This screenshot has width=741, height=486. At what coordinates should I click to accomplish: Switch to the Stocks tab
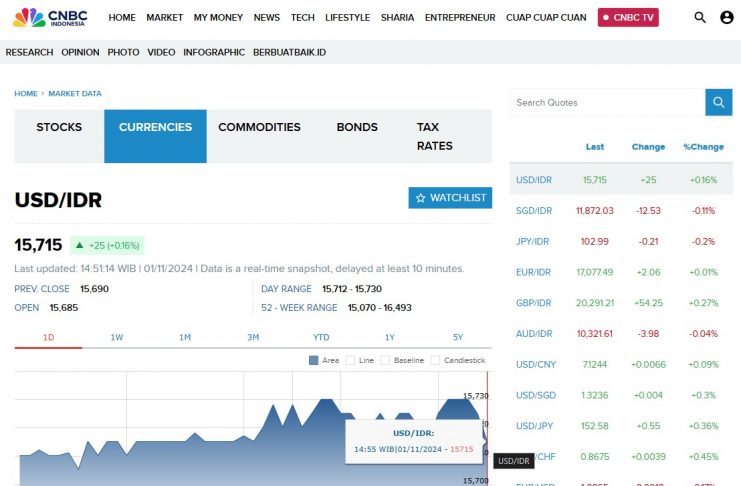coord(59,127)
